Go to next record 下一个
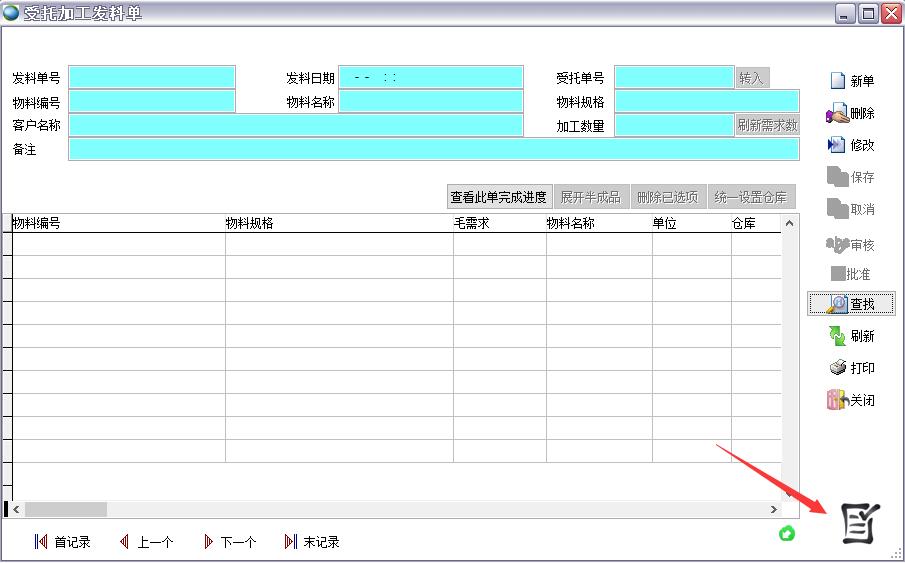This screenshot has width=905, height=563. click(x=229, y=542)
